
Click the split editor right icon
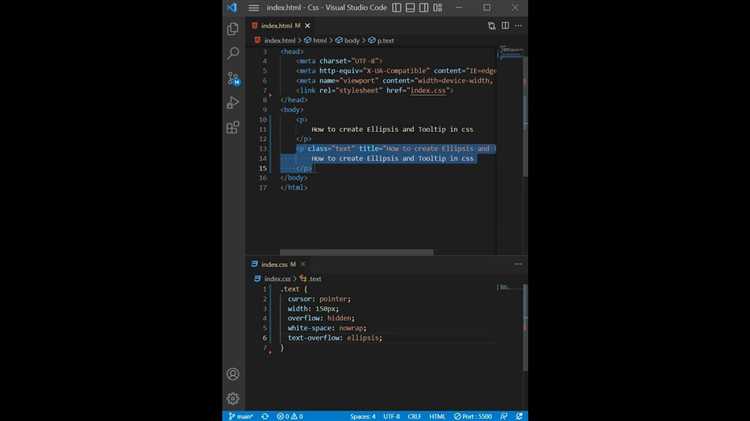pos(504,25)
